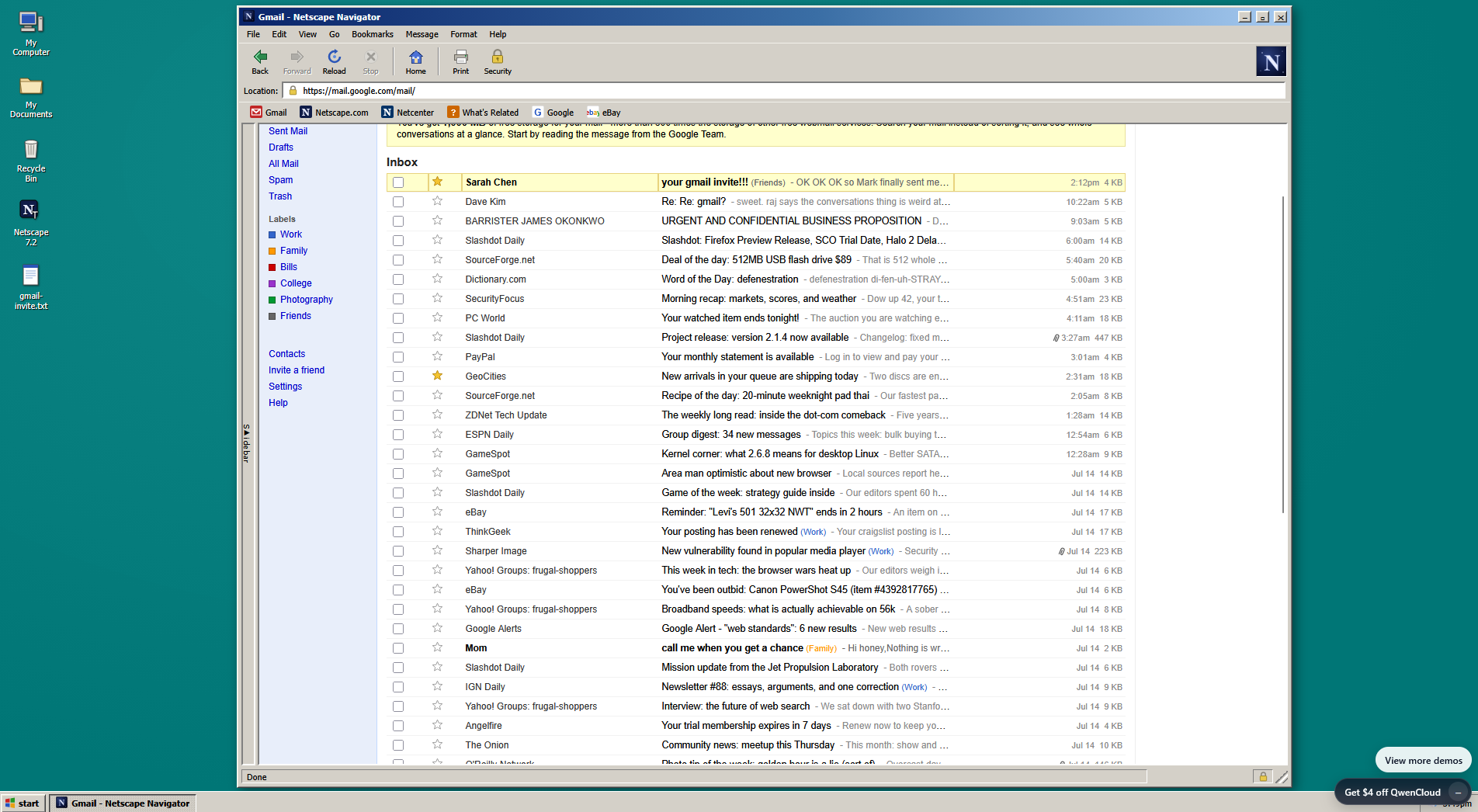Open the What's Related bookmark
Screen dimensions: 1478x812
[x=483, y=113]
